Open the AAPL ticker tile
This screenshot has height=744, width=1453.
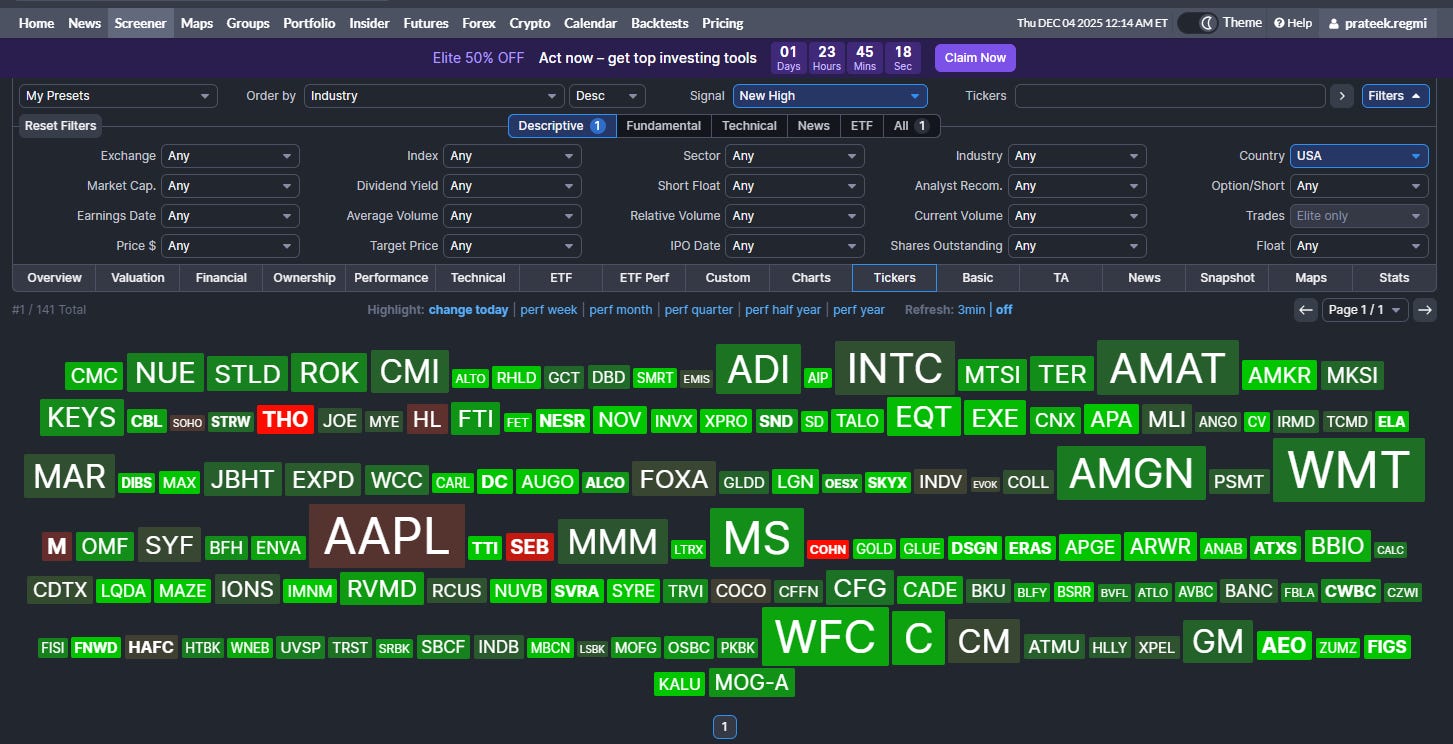tap(387, 537)
